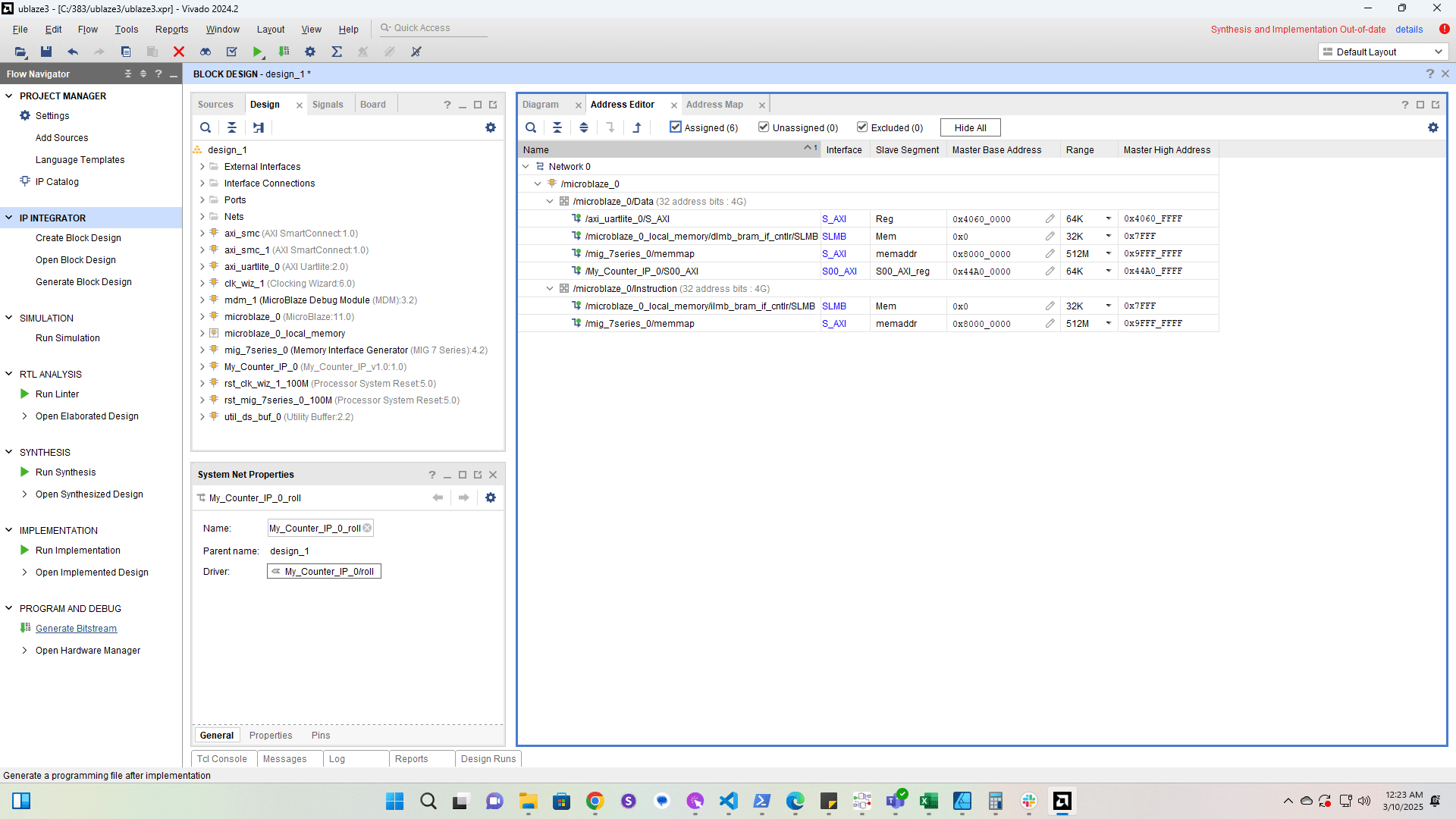This screenshot has width=1456, height=819.
Task: Uncheck the Assigned (6) checkbox
Action: [676, 127]
